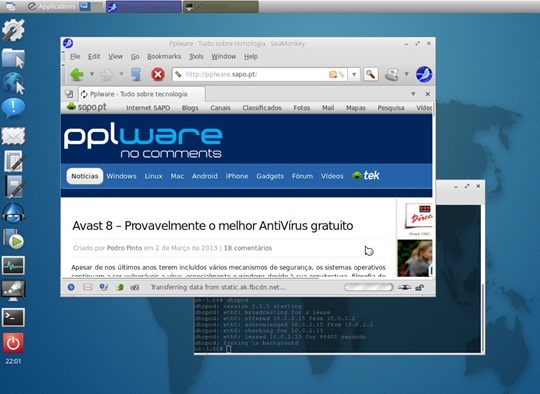Open the file manager folder in dock

13,58
